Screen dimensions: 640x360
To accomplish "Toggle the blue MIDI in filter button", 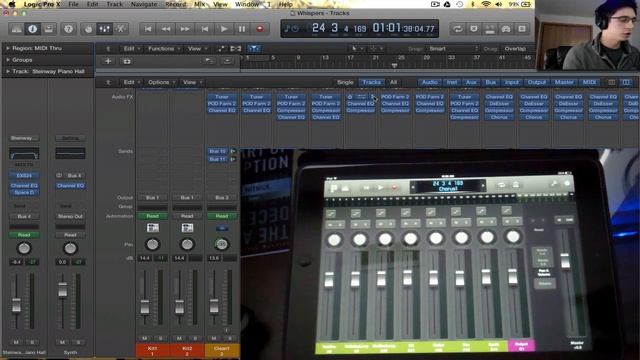I will coord(253,49).
